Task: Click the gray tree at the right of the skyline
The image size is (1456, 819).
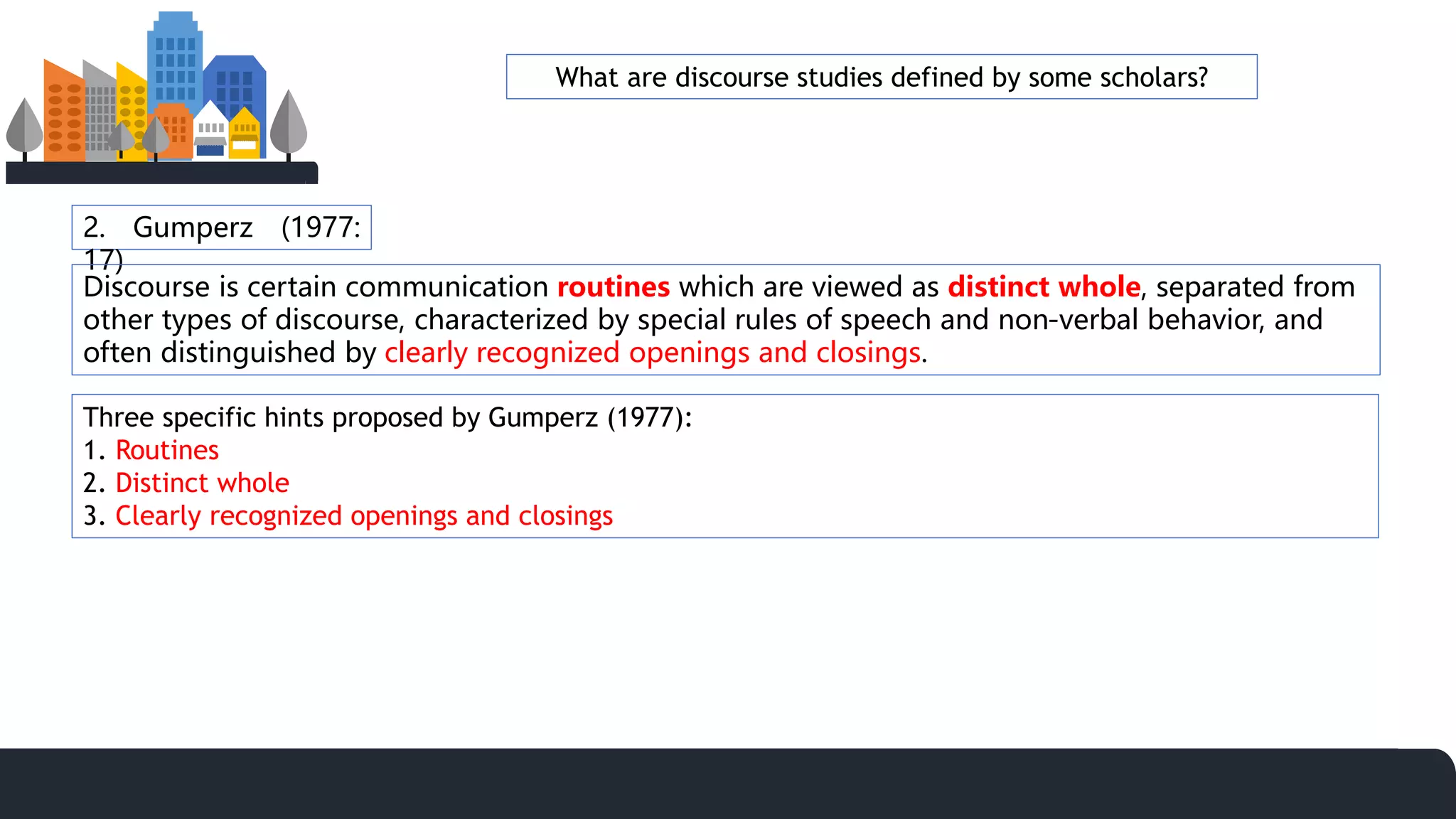Action: click(289, 126)
